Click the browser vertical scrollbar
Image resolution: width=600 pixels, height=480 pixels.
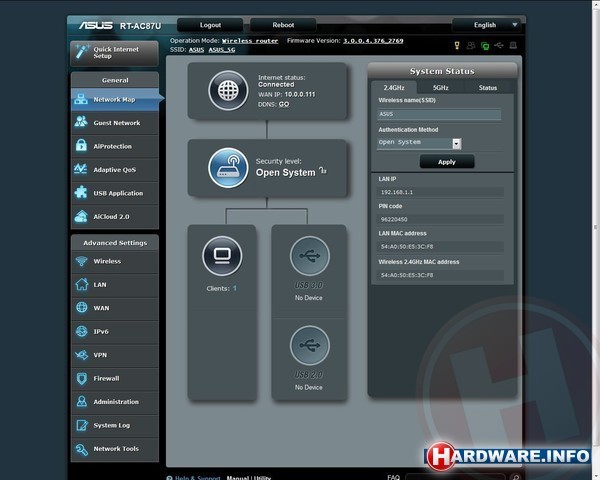coord(596,227)
